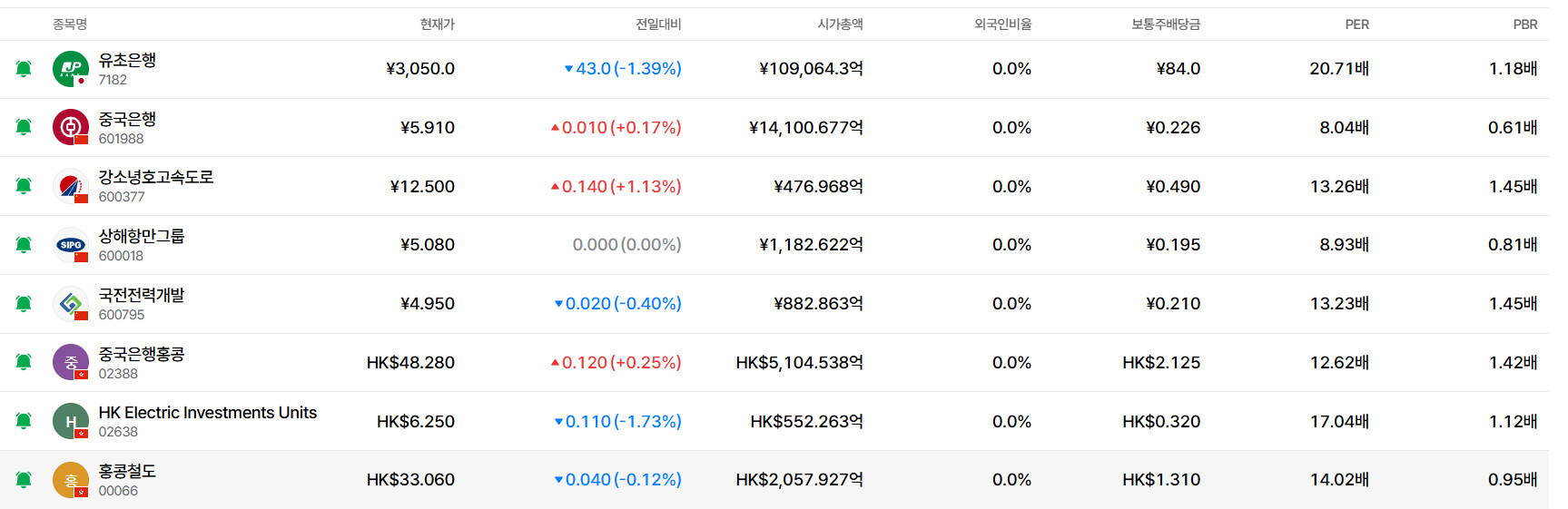This screenshot has width=1568, height=509.
Task: Sort by the PER column header
Action: pos(1357,24)
